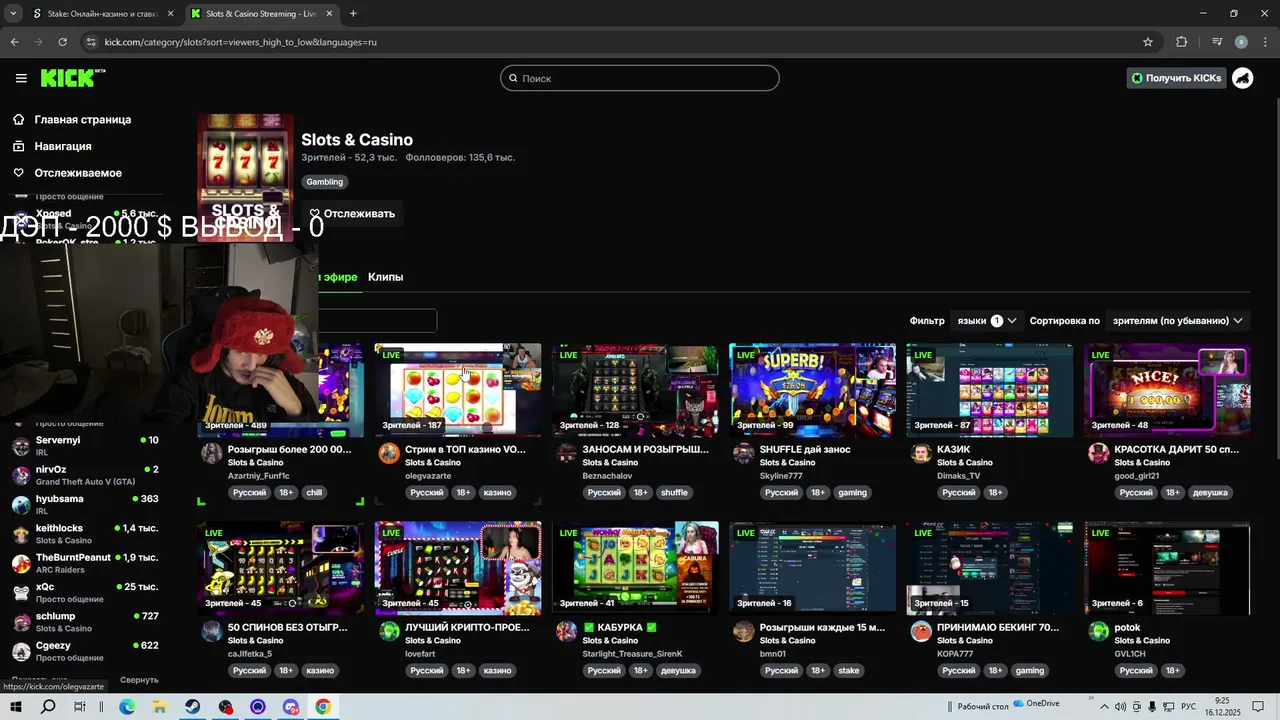Open Windows taskbar search

point(48,707)
